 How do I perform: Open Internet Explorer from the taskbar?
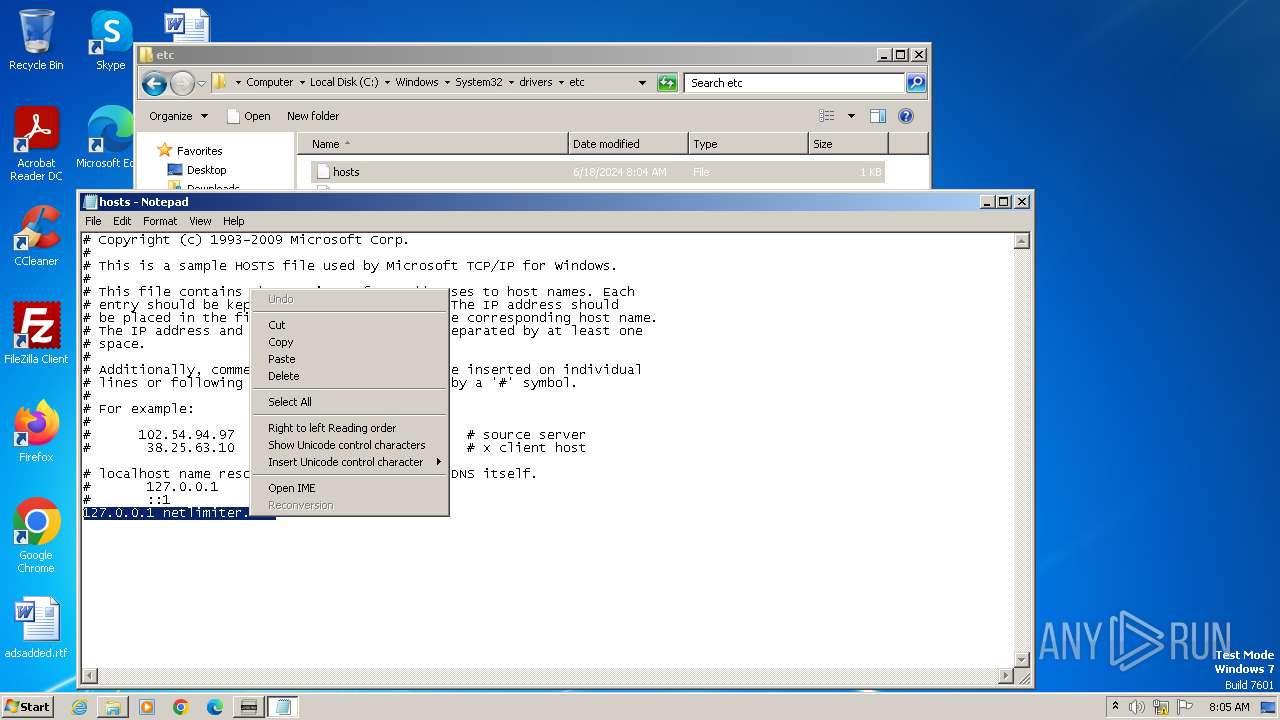pos(79,707)
